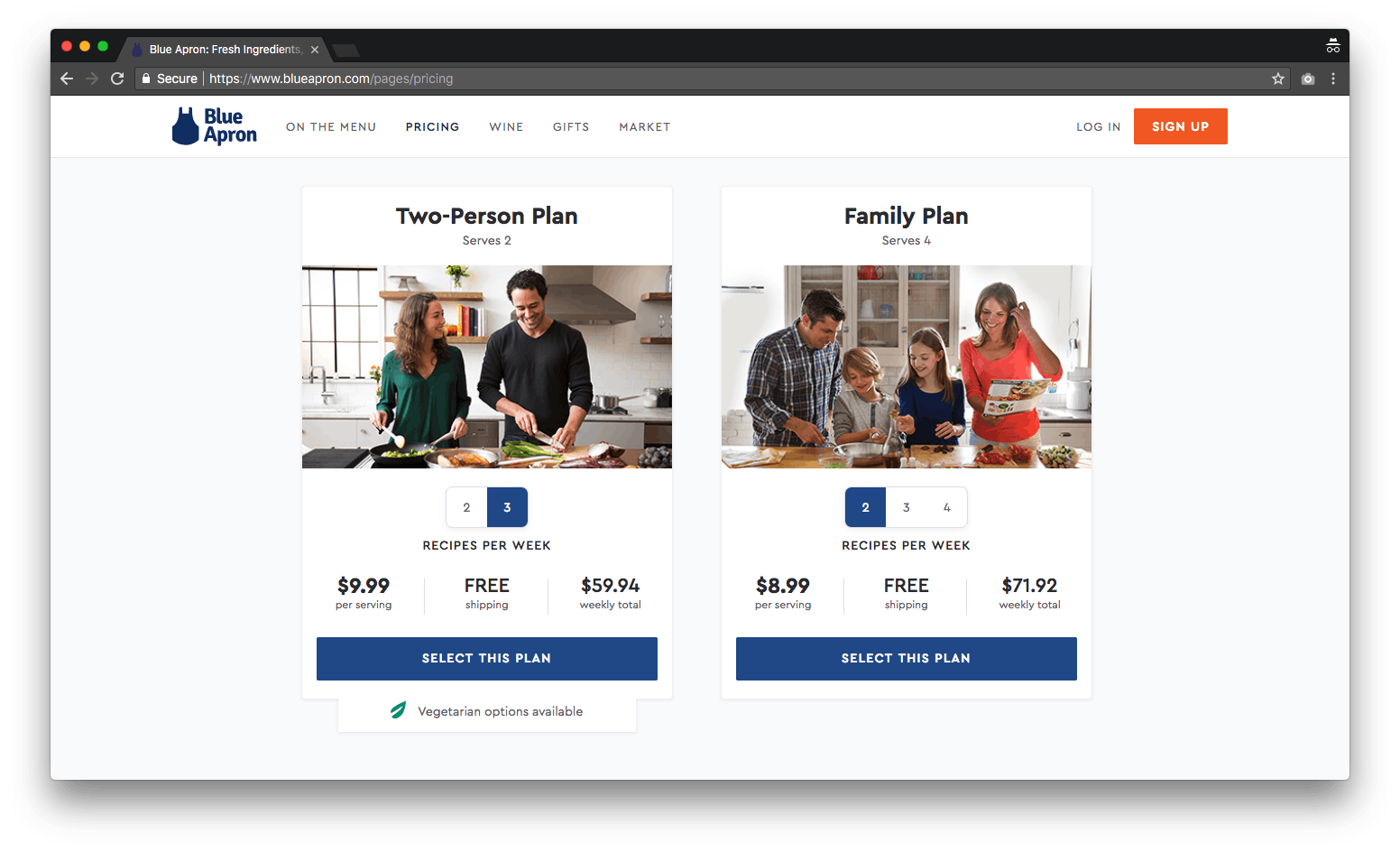1400x852 pixels.
Task: Click the camera icon in the browser toolbar
Action: tap(1308, 79)
